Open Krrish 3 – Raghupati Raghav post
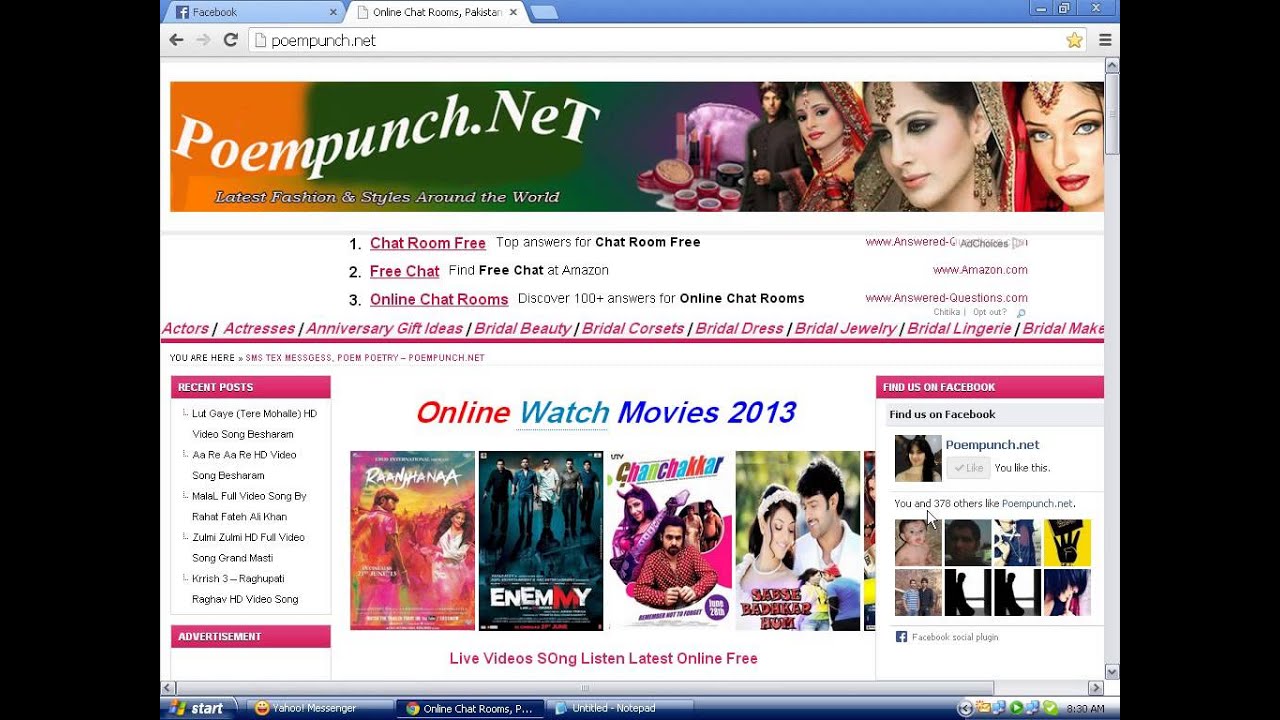Viewport: 1280px width, 720px height. [x=245, y=588]
